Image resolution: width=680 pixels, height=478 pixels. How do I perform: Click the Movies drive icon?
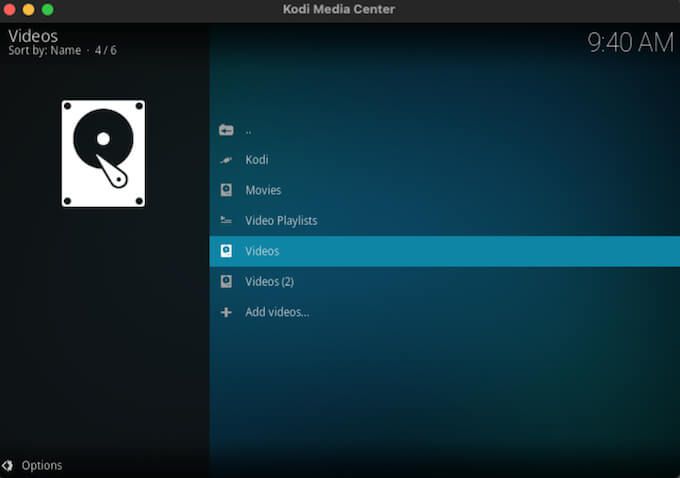point(226,190)
